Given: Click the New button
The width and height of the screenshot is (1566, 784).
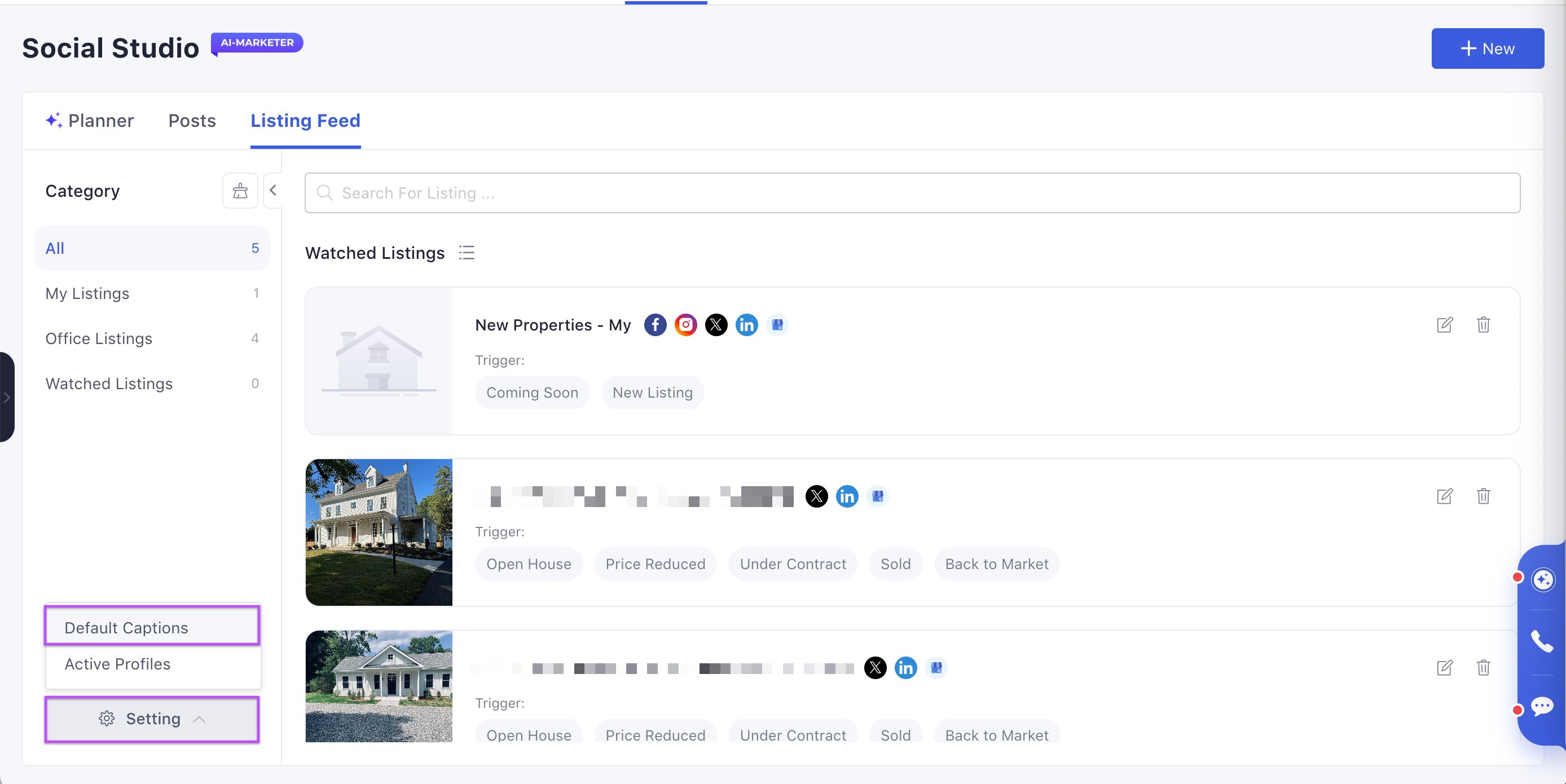Looking at the screenshot, I should pos(1487,49).
